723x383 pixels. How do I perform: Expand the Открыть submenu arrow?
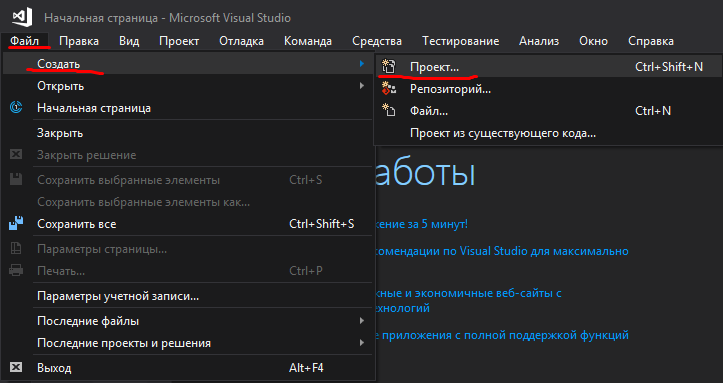point(362,86)
